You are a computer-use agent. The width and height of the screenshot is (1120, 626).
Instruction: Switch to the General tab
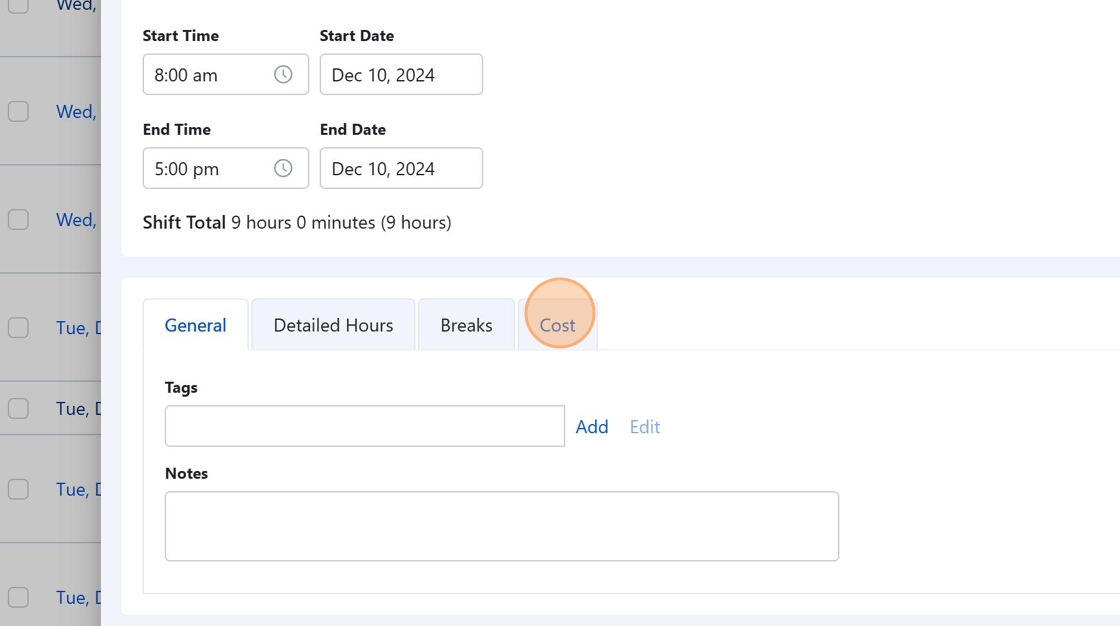(195, 325)
